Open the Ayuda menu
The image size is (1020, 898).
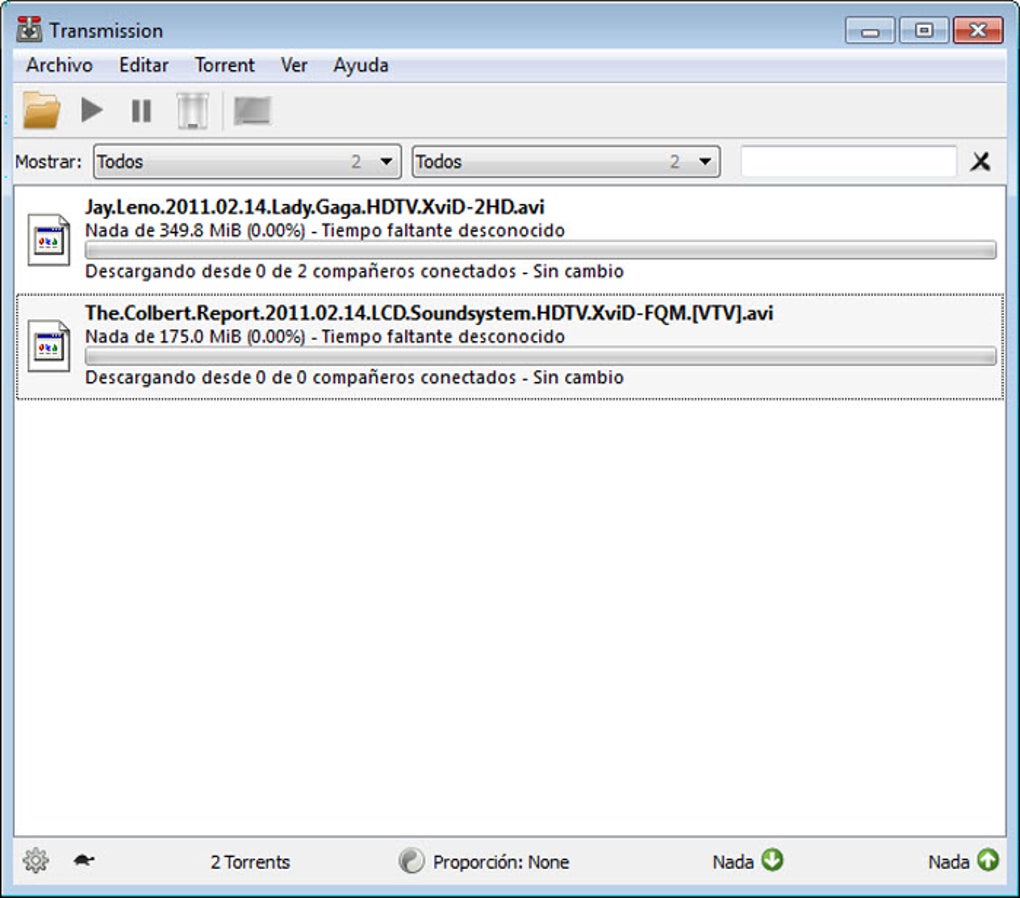(x=361, y=65)
